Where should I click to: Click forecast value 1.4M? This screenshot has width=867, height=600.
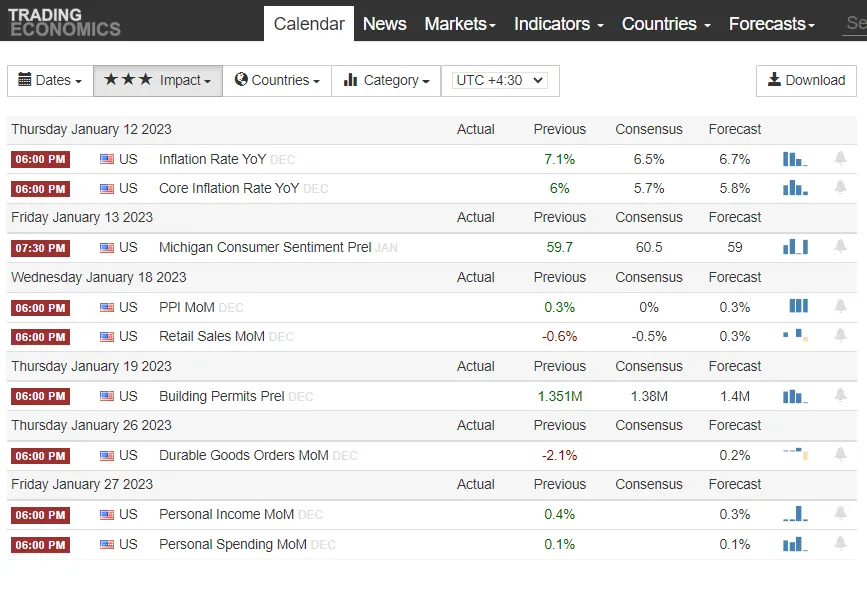pyautogui.click(x=735, y=396)
